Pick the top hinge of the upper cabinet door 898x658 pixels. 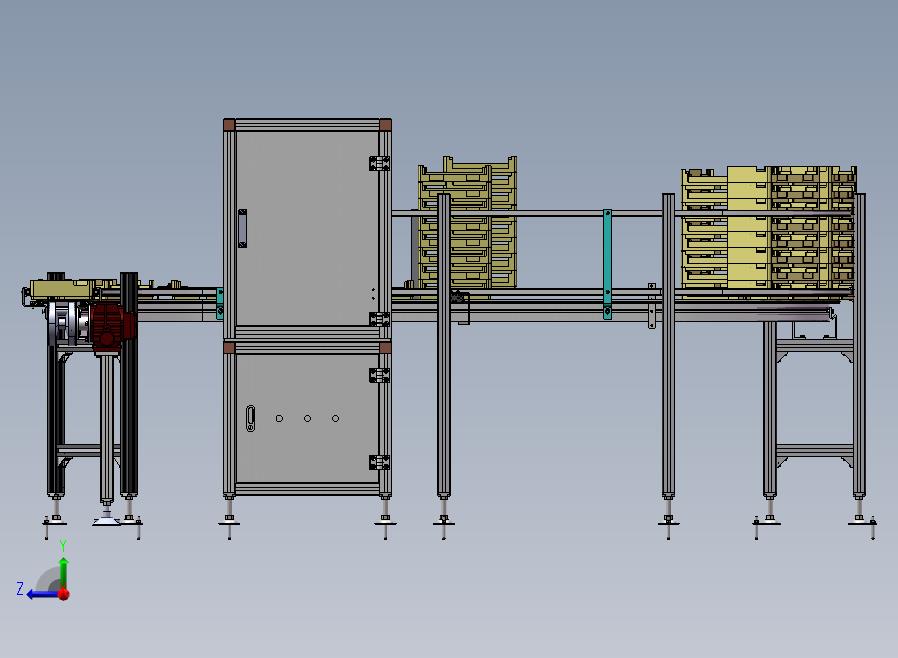click(380, 163)
